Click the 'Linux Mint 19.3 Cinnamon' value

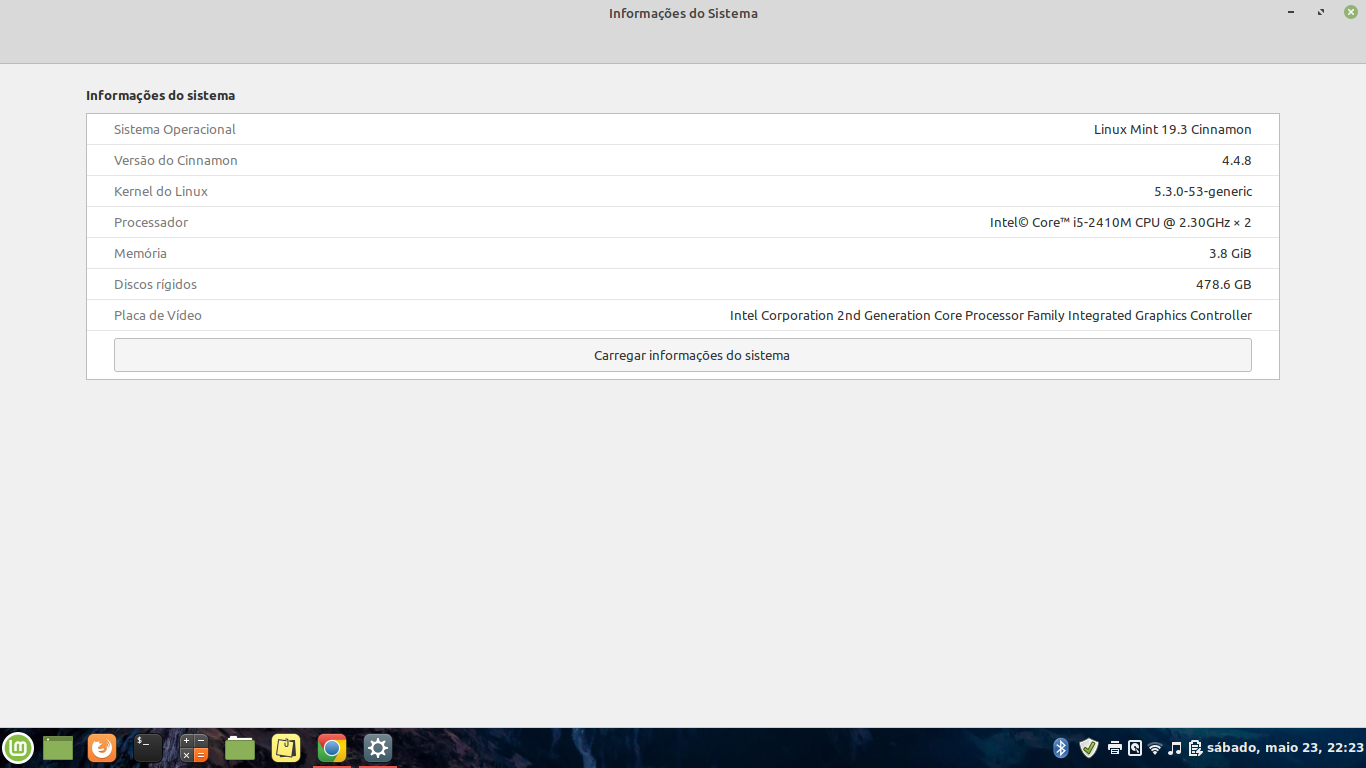[x=1173, y=130]
